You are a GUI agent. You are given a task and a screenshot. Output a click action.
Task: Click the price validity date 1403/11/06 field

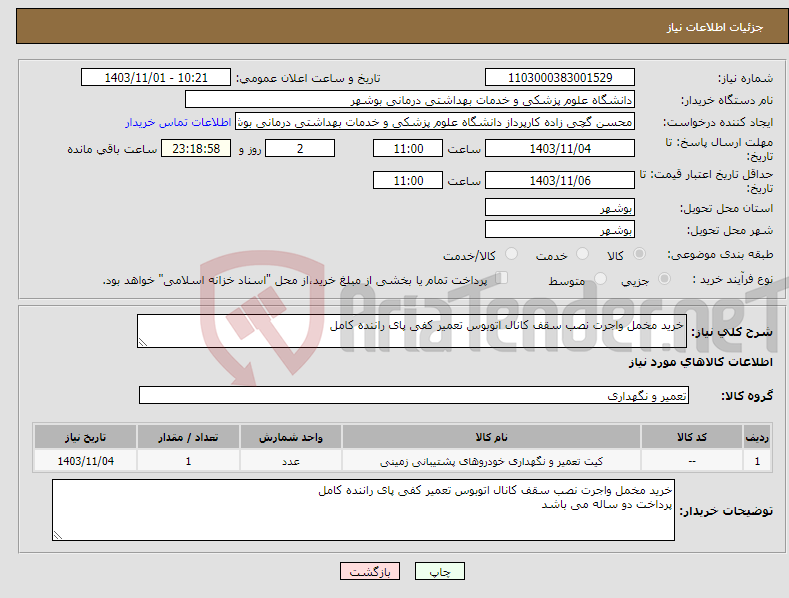tap(560, 180)
